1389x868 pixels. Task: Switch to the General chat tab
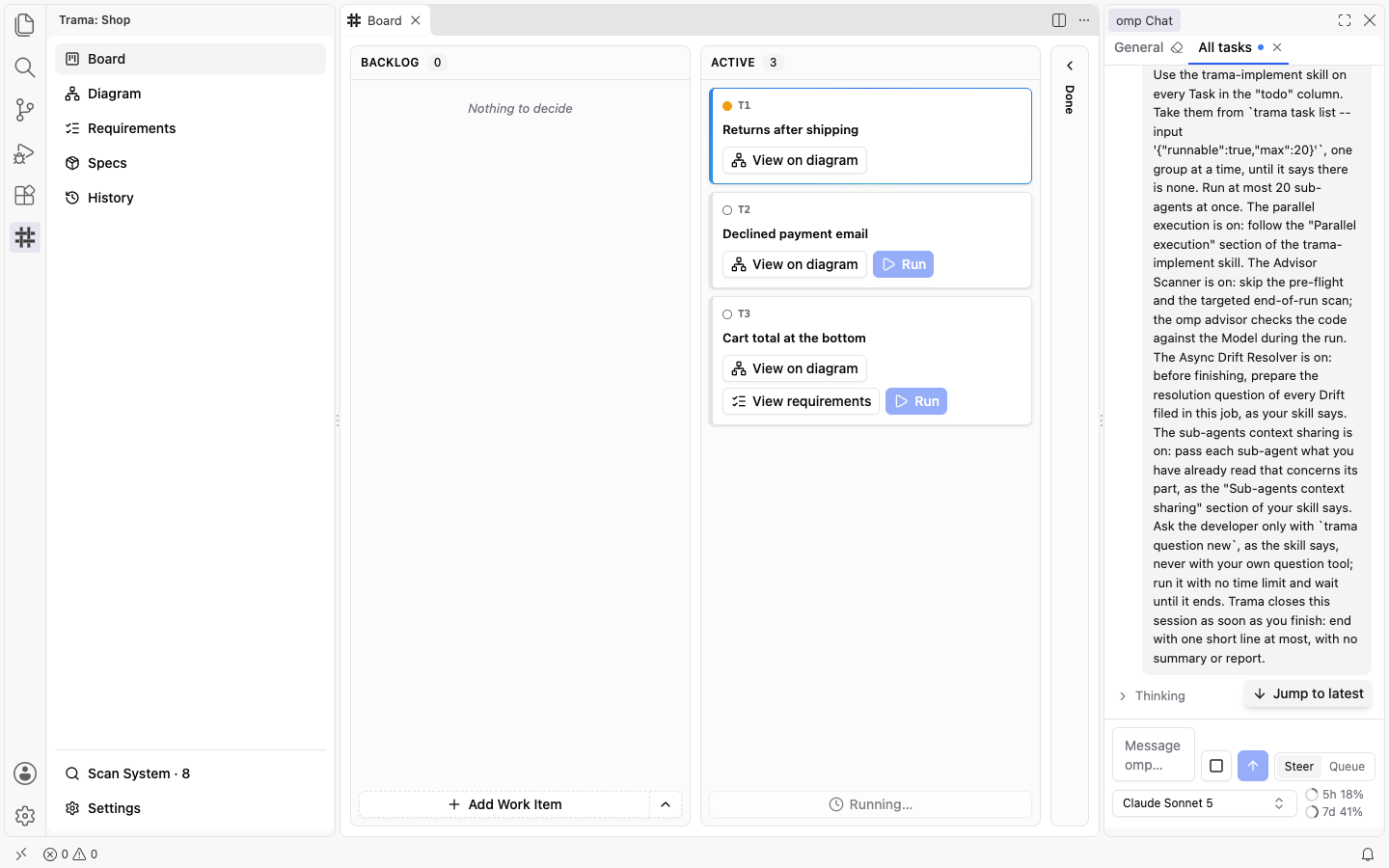click(x=1139, y=47)
